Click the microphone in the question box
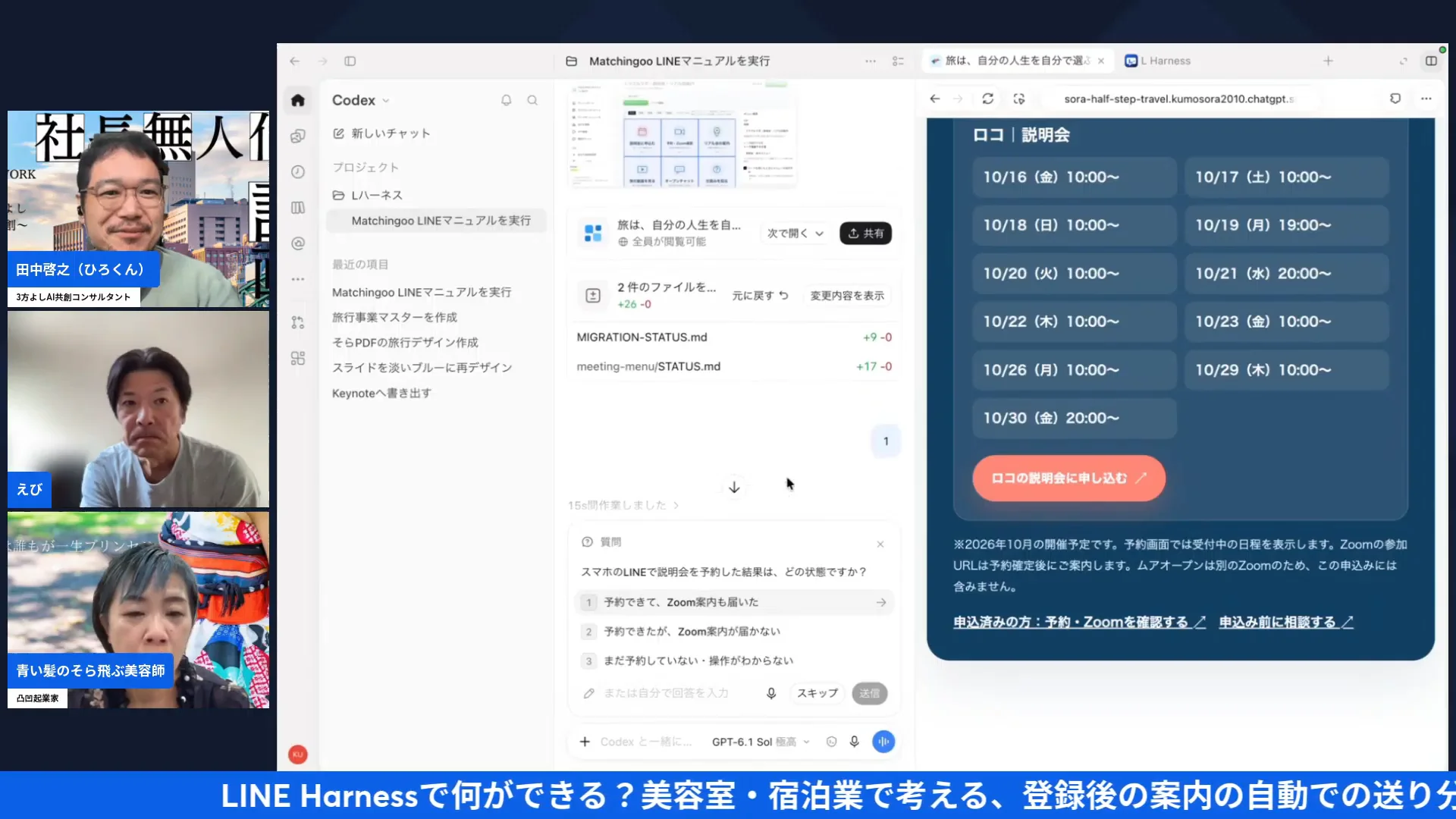The image size is (1456, 819). 771,693
